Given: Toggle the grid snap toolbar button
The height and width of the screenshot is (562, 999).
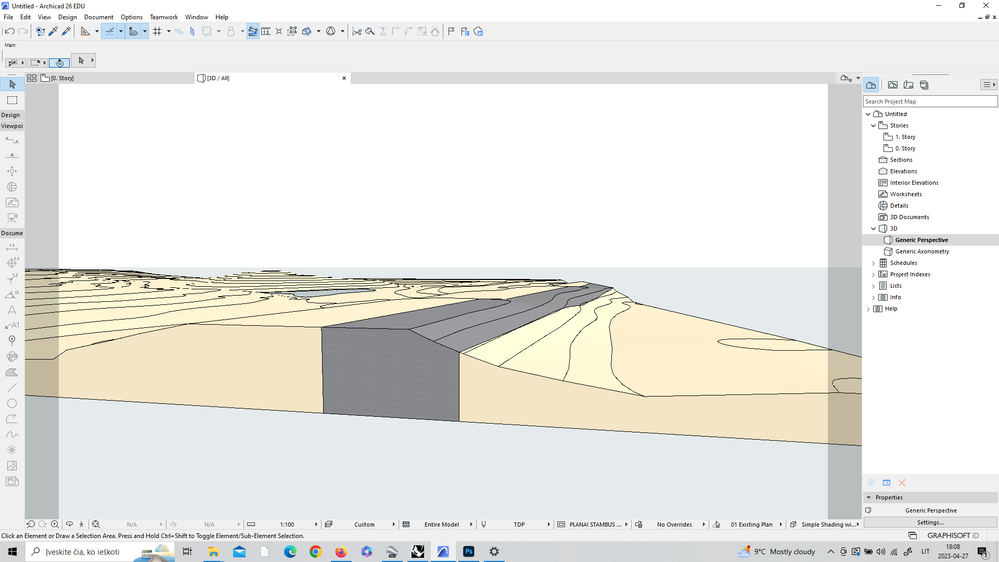Looking at the screenshot, I should pos(157,31).
